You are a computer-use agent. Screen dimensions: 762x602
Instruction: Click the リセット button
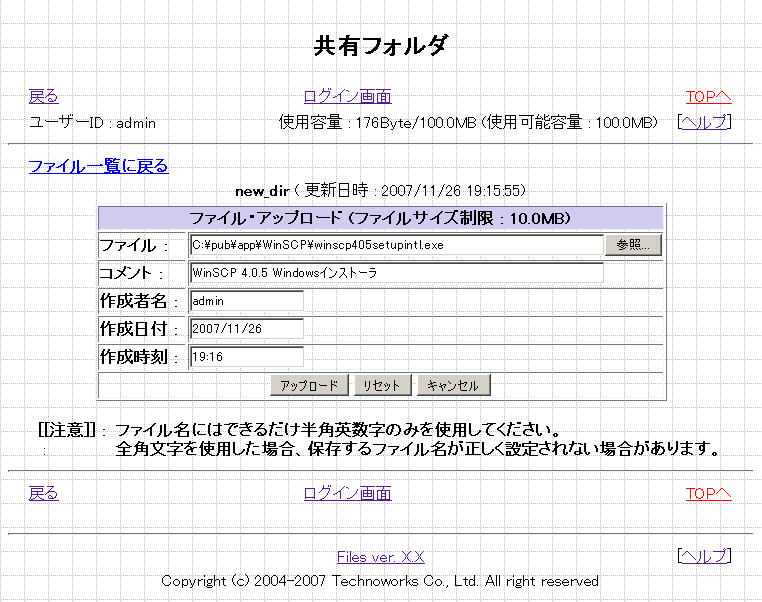[381, 386]
